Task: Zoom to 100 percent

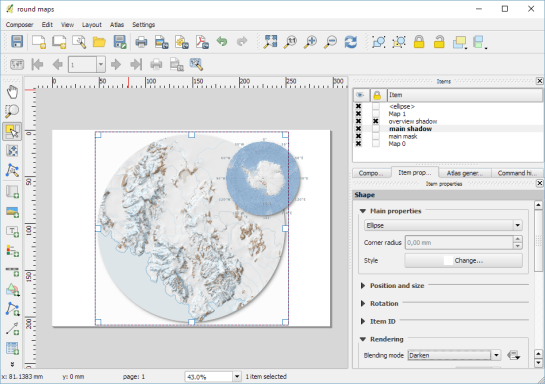Action: point(290,42)
